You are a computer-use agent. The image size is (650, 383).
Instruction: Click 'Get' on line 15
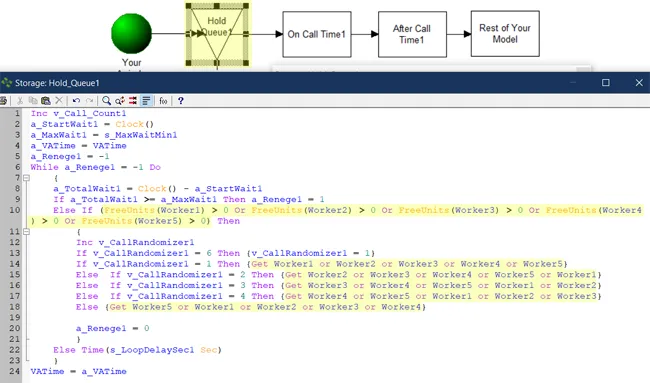(x=293, y=275)
